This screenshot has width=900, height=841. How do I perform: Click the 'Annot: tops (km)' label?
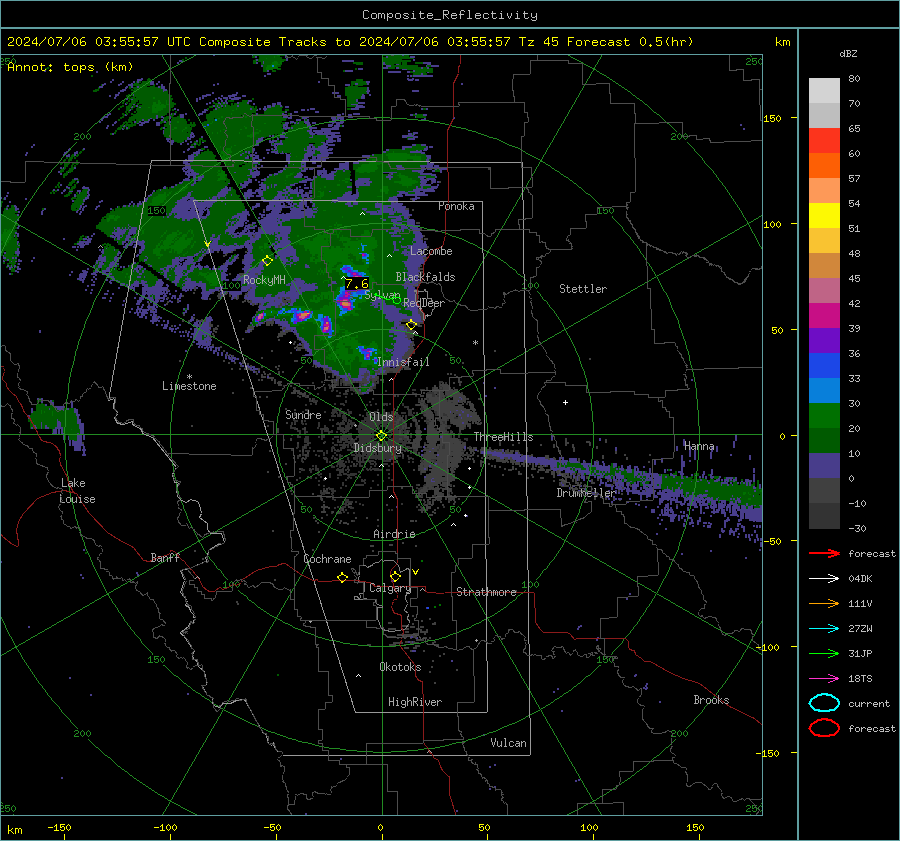(70, 67)
